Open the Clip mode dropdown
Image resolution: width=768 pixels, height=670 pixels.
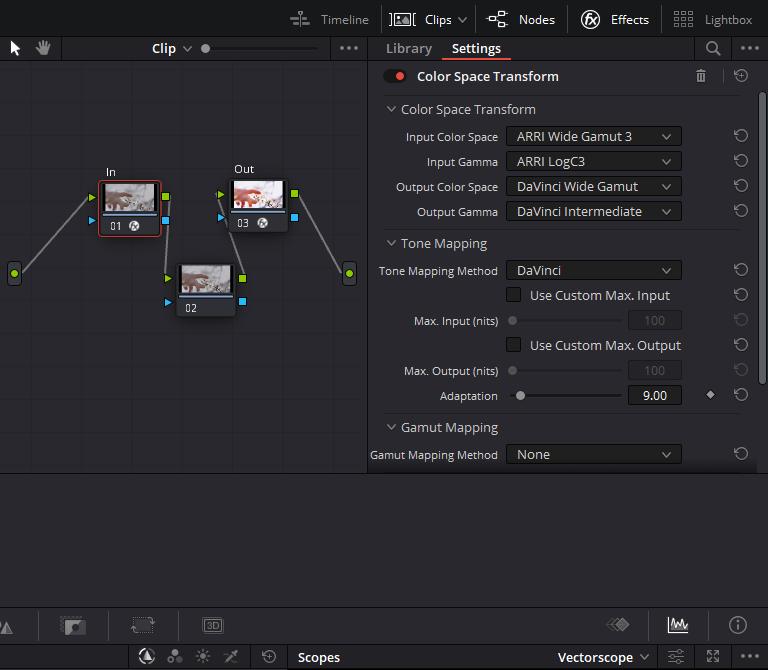pos(171,48)
